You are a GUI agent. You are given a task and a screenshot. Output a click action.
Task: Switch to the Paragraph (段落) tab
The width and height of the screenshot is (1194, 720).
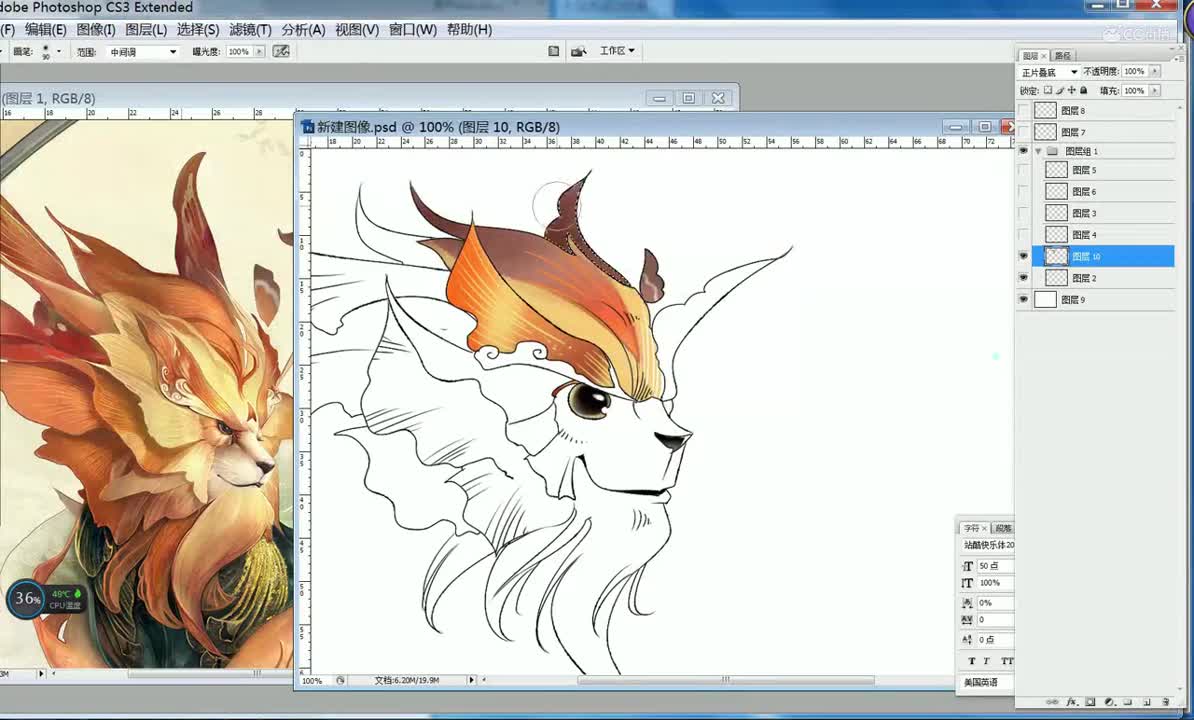coord(1004,528)
